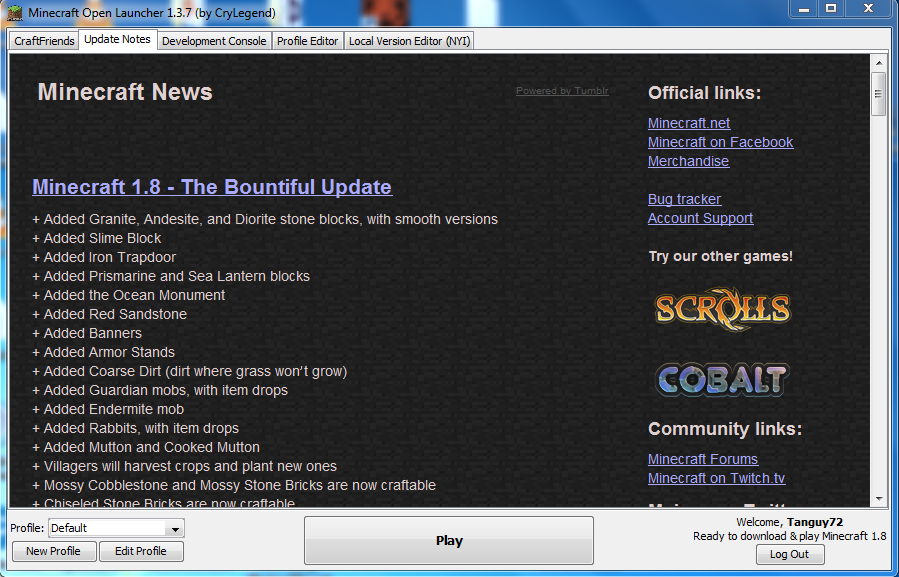
Task: Maximize the launcher window
Action: (831, 9)
